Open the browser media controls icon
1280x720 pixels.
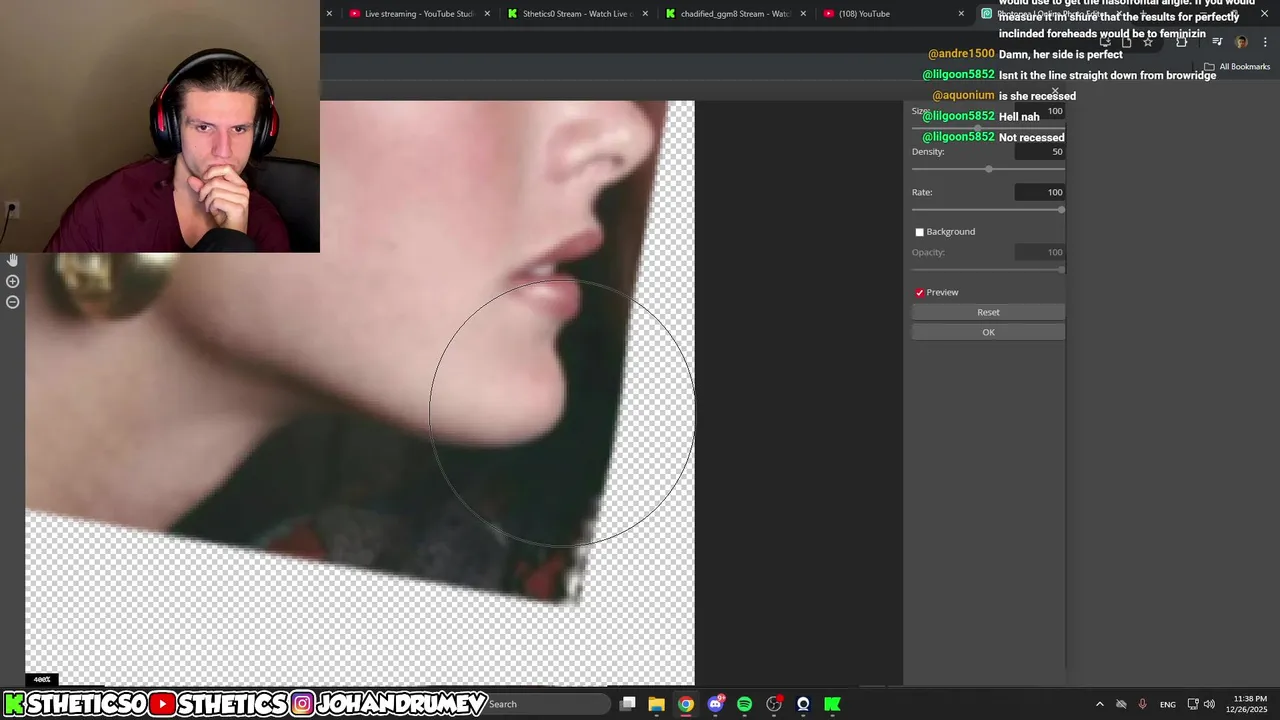click(1217, 42)
